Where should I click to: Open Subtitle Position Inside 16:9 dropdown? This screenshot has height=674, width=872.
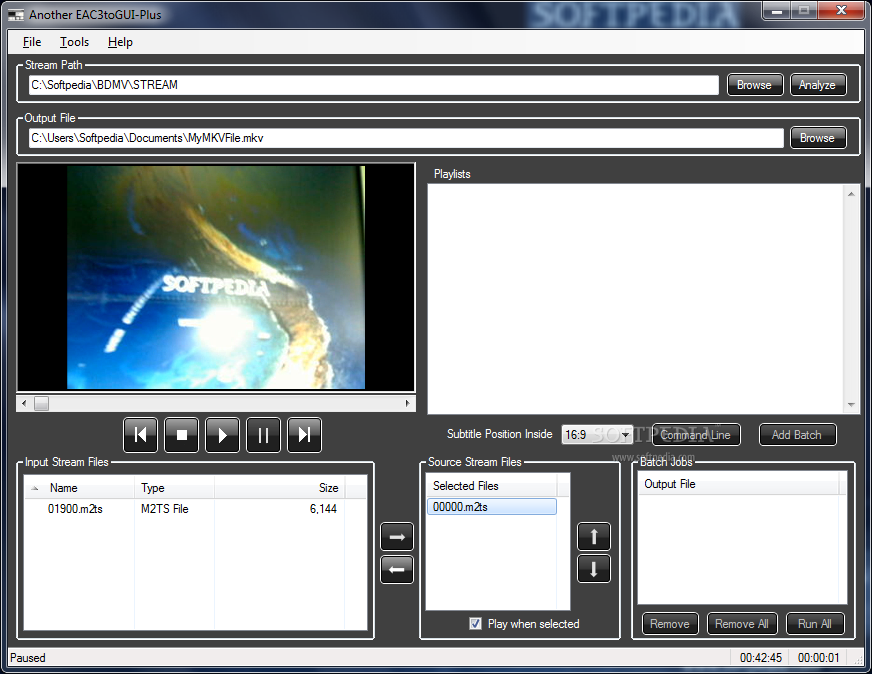(597, 434)
